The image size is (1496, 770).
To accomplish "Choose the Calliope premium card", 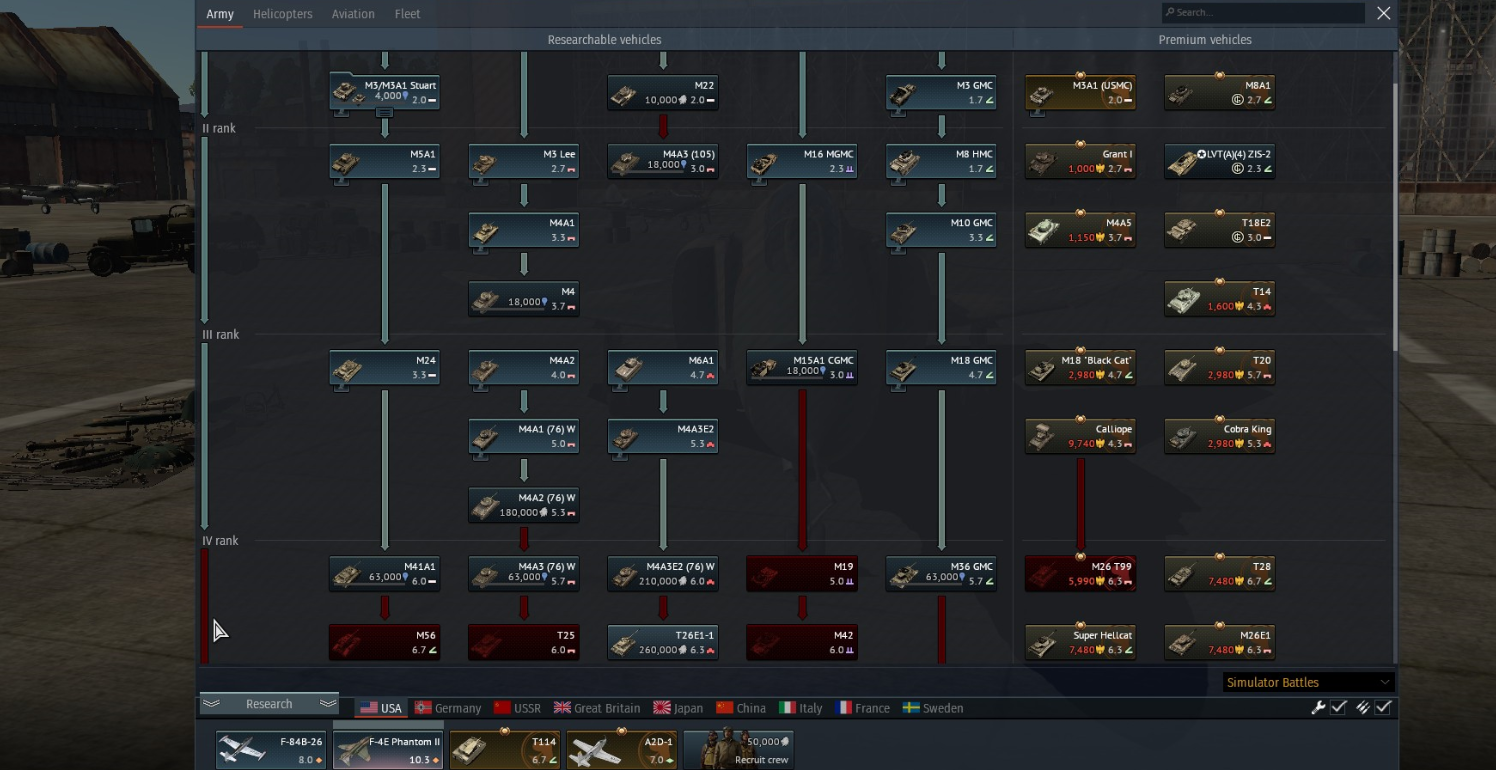I will point(1080,437).
